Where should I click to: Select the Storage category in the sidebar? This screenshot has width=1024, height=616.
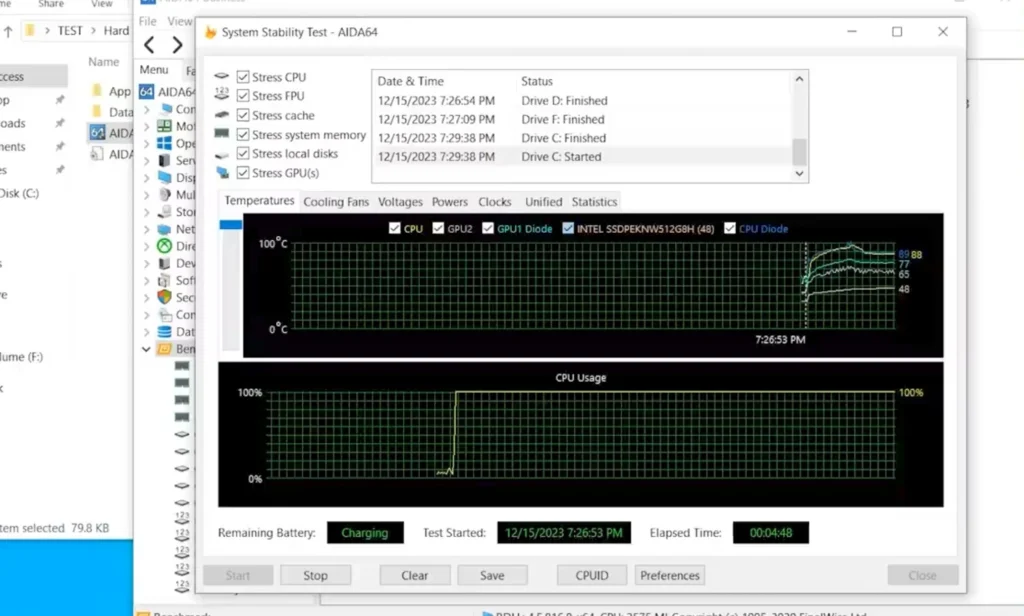pos(175,211)
